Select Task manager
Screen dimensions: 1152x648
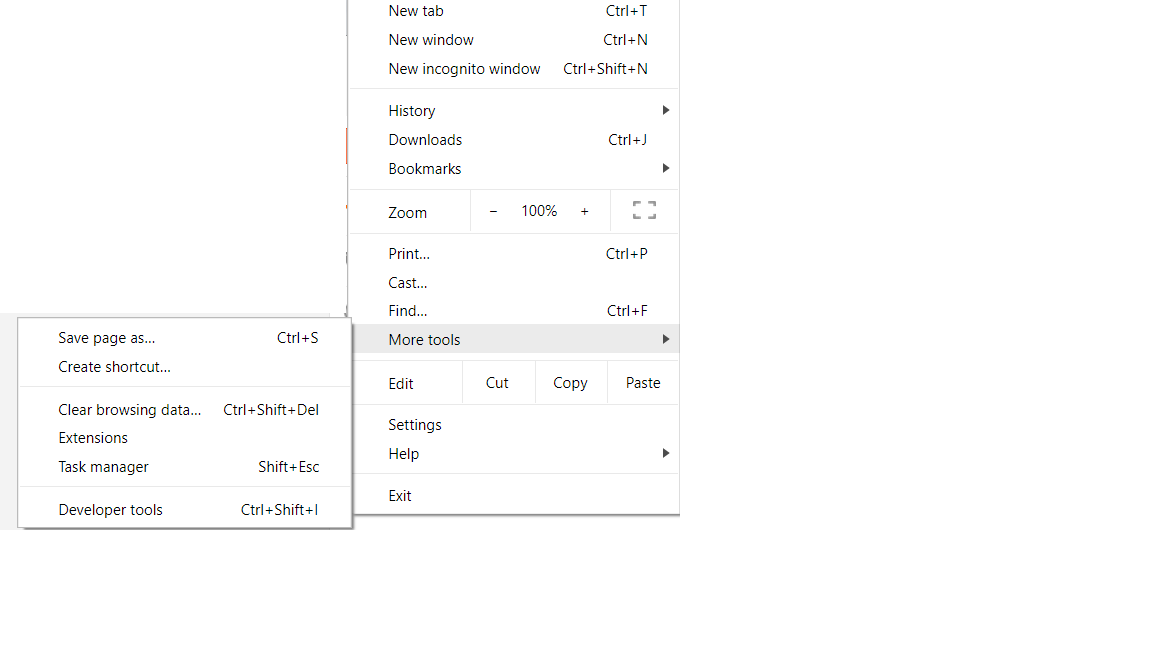pos(103,466)
